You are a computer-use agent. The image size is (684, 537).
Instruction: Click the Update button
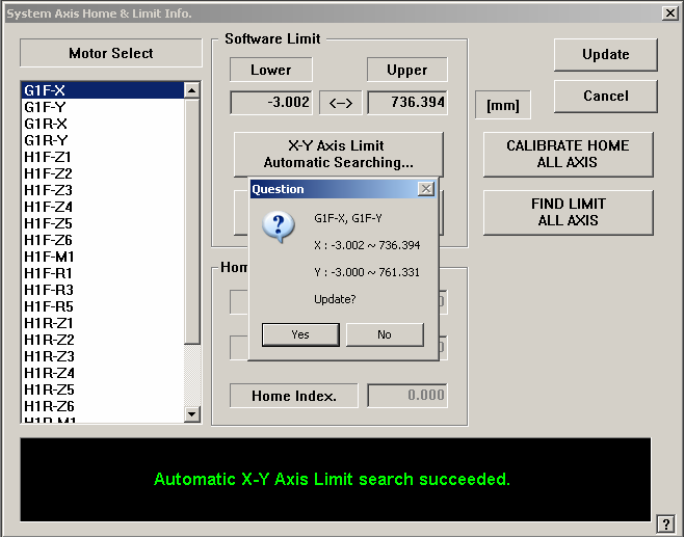click(605, 55)
